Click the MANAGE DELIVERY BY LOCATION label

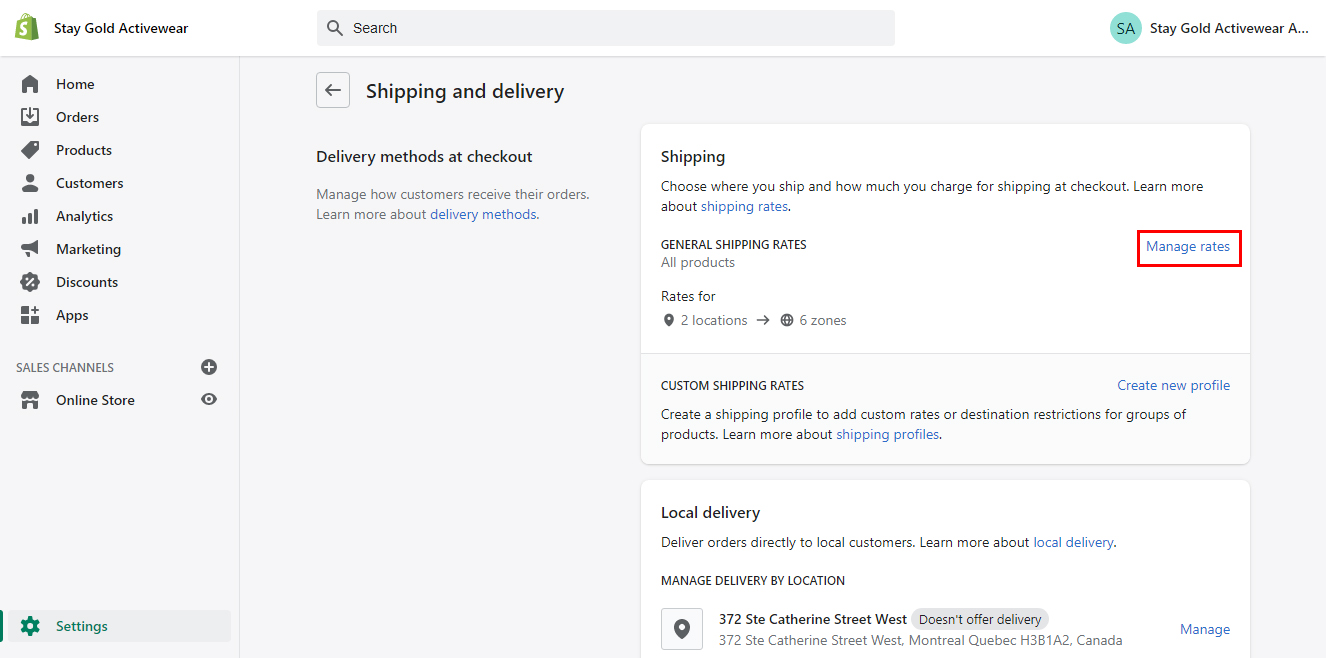click(753, 580)
